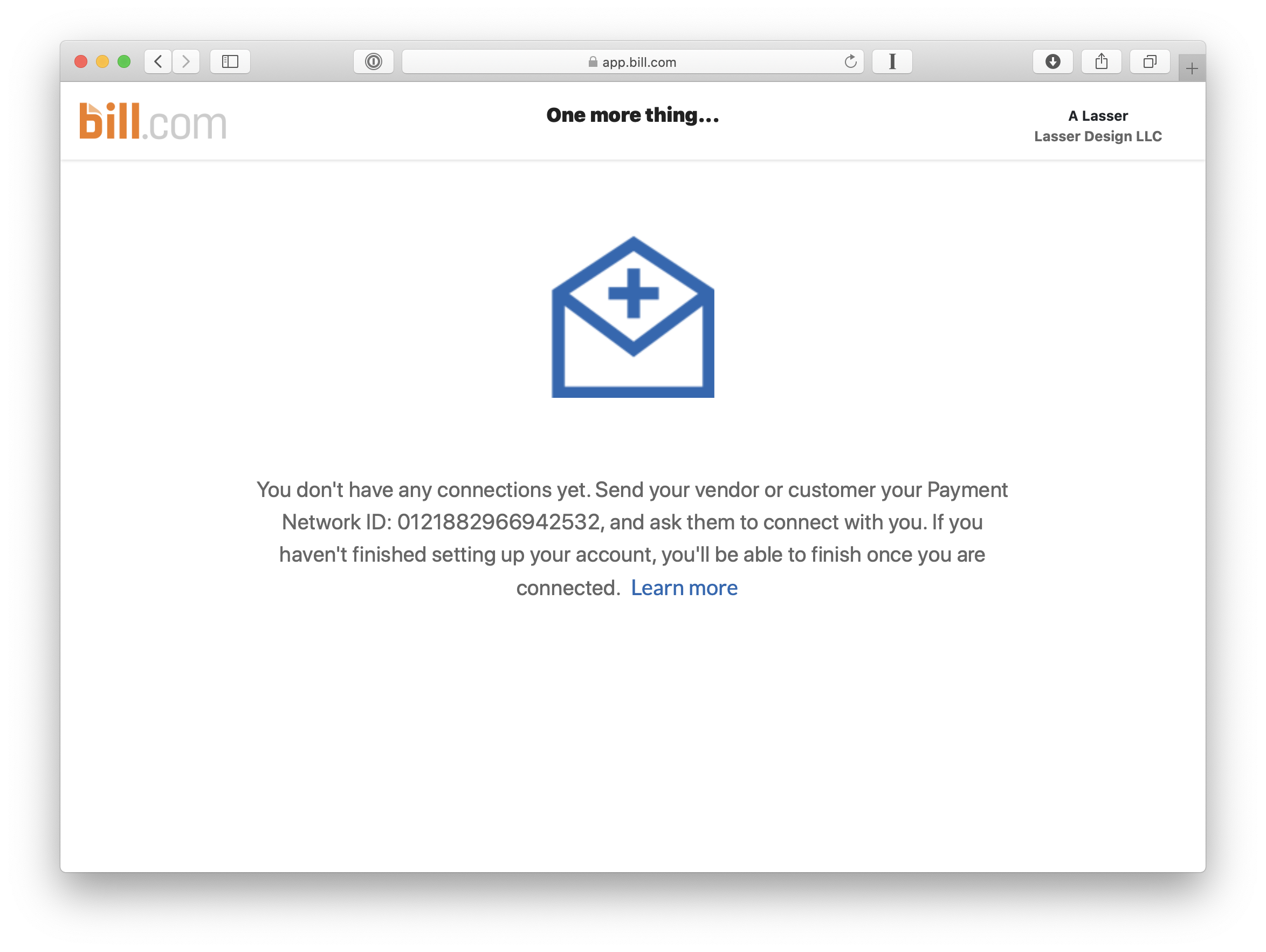
Task: Click the Instapaper extension button
Action: pyautogui.click(x=892, y=61)
